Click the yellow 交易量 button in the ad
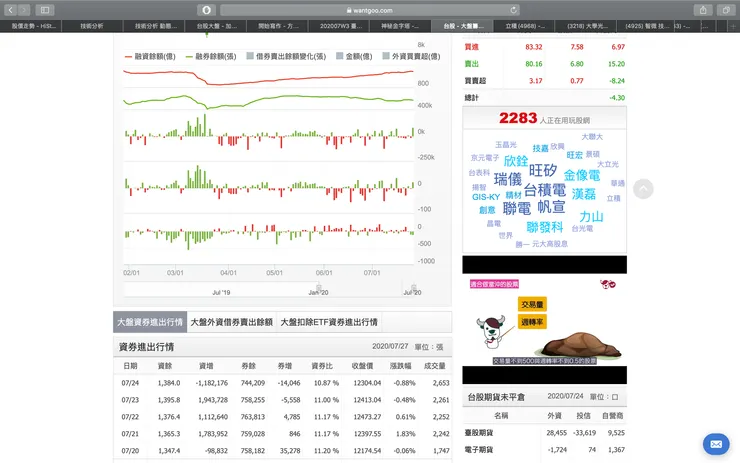Image resolution: width=740 pixels, height=463 pixels. (532, 304)
